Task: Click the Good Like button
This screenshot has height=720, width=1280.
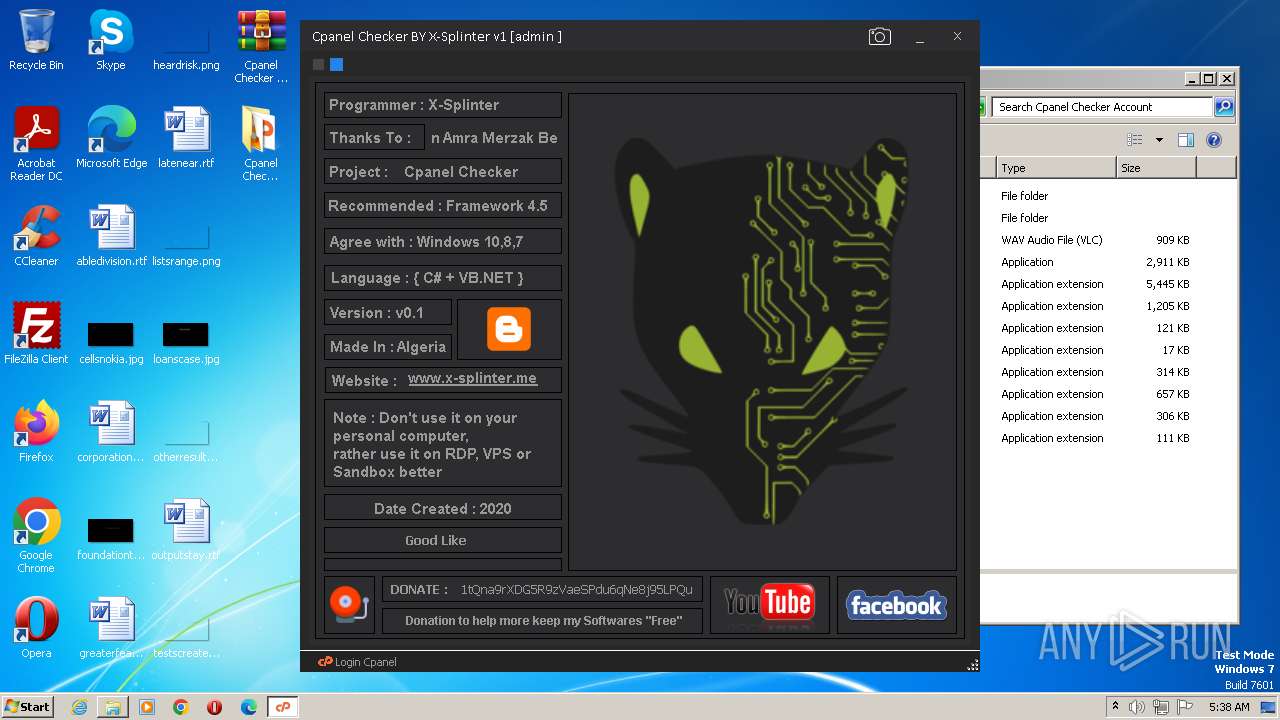Action: click(442, 540)
